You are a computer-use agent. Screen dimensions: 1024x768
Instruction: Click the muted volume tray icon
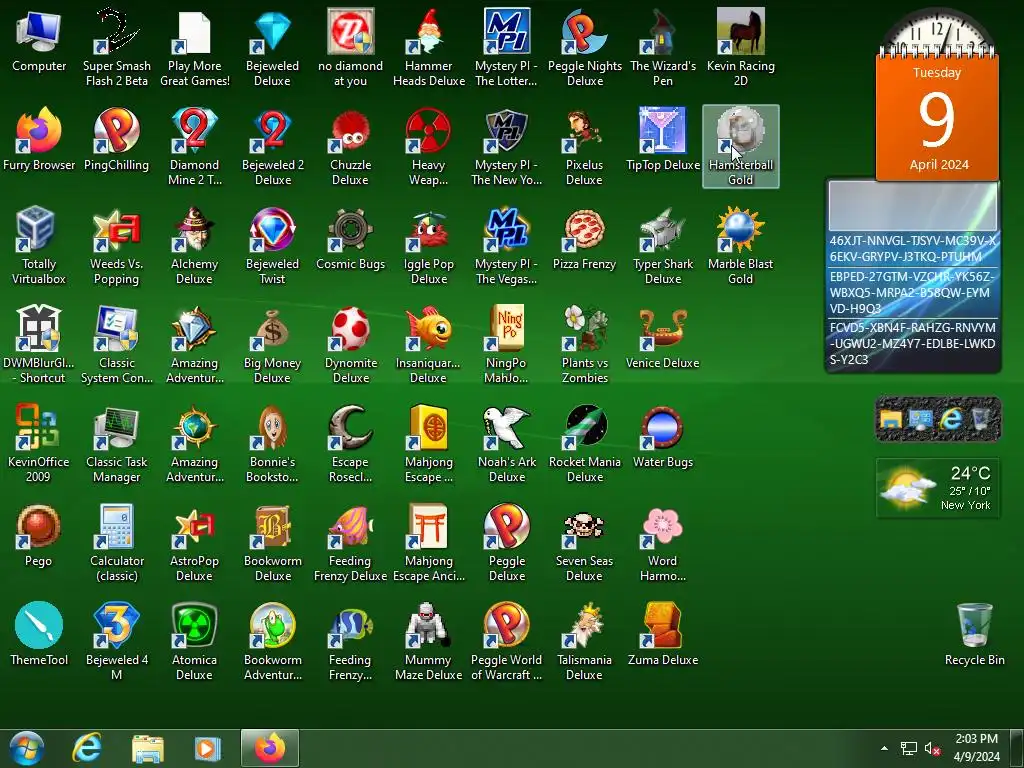pos(932,748)
